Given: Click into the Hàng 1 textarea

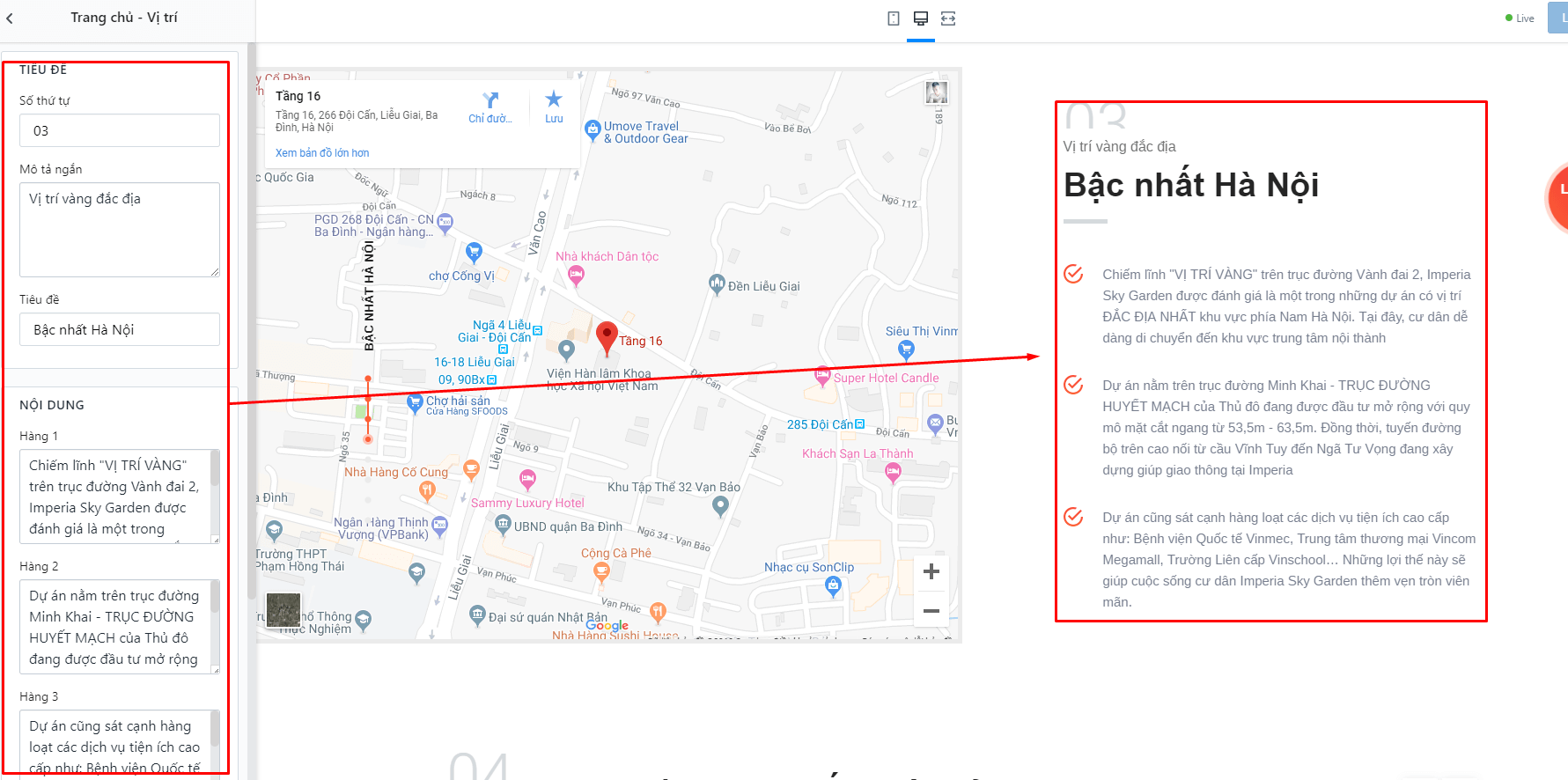Looking at the screenshot, I should [x=120, y=497].
